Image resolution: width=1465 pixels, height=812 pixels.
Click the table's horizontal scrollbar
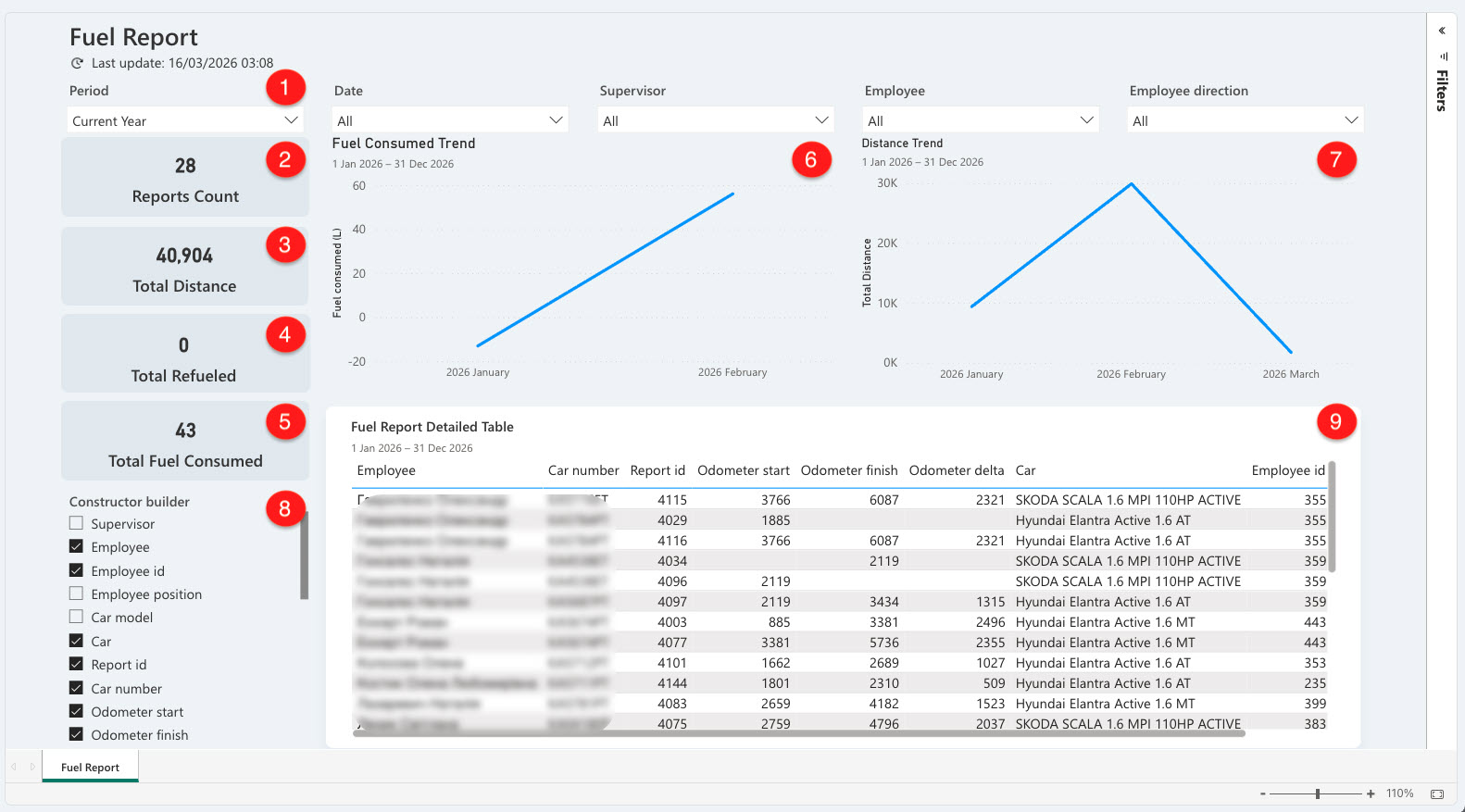(798, 732)
